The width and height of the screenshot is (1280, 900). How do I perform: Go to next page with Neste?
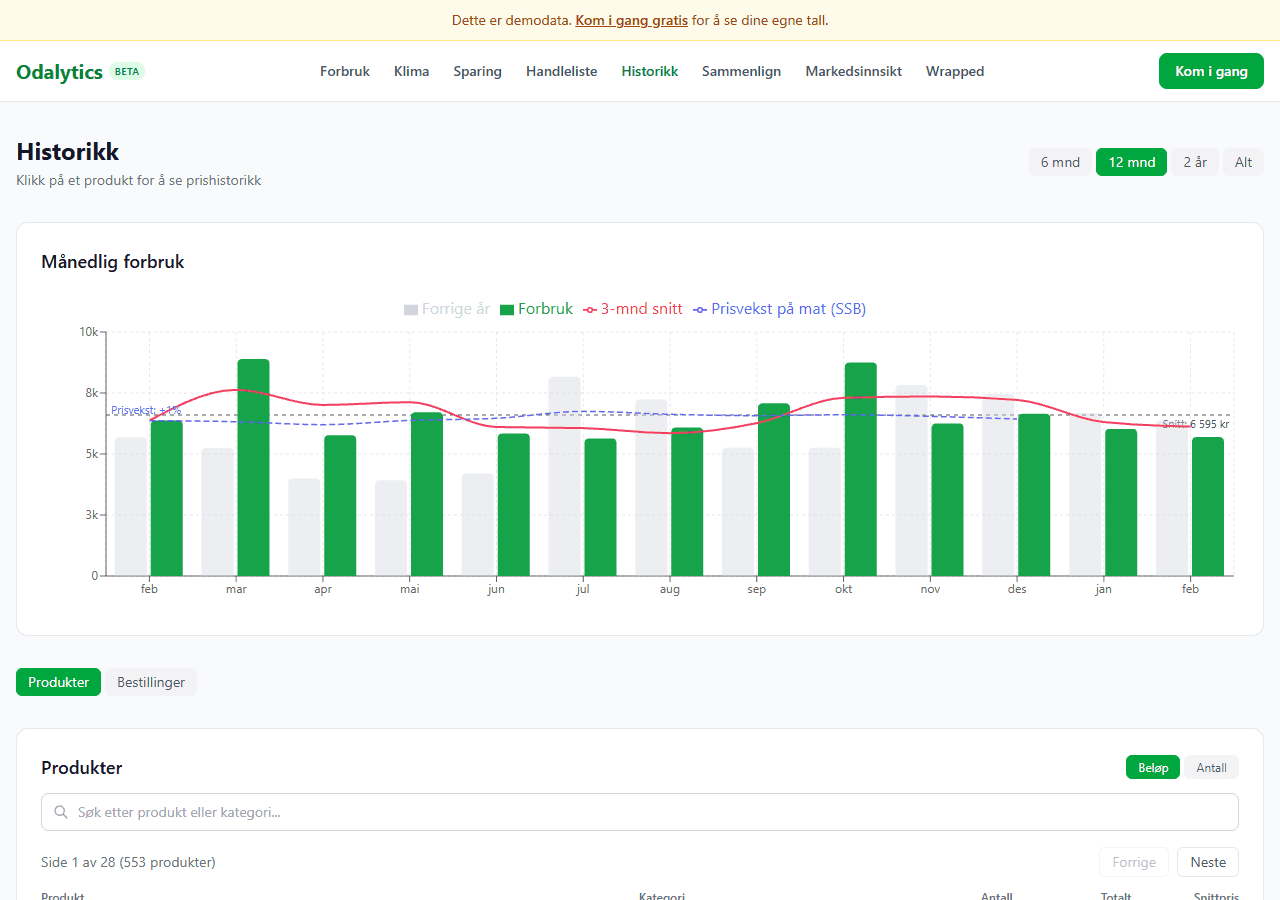click(1207, 862)
